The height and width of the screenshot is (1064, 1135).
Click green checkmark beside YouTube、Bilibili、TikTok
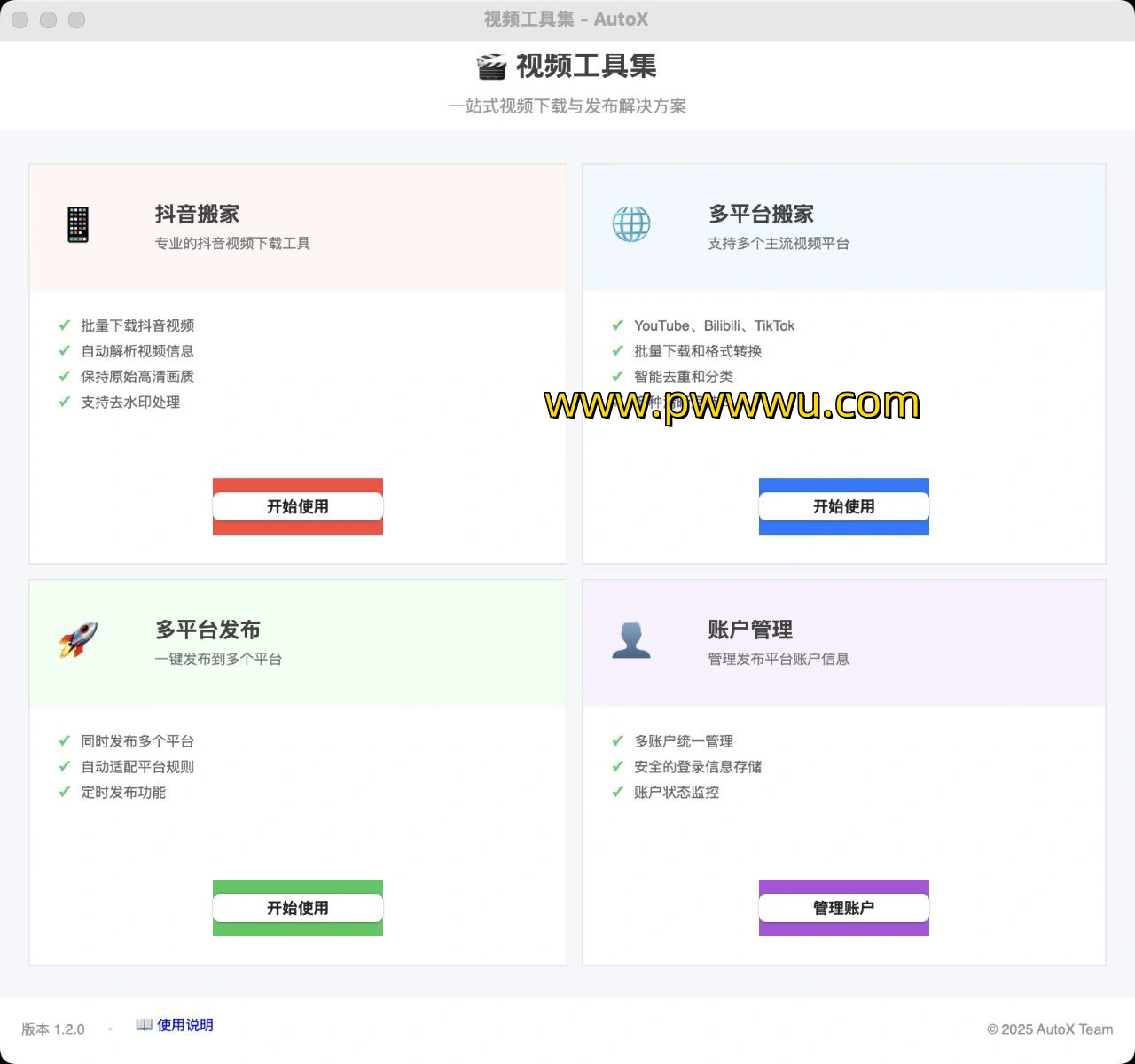(617, 325)
